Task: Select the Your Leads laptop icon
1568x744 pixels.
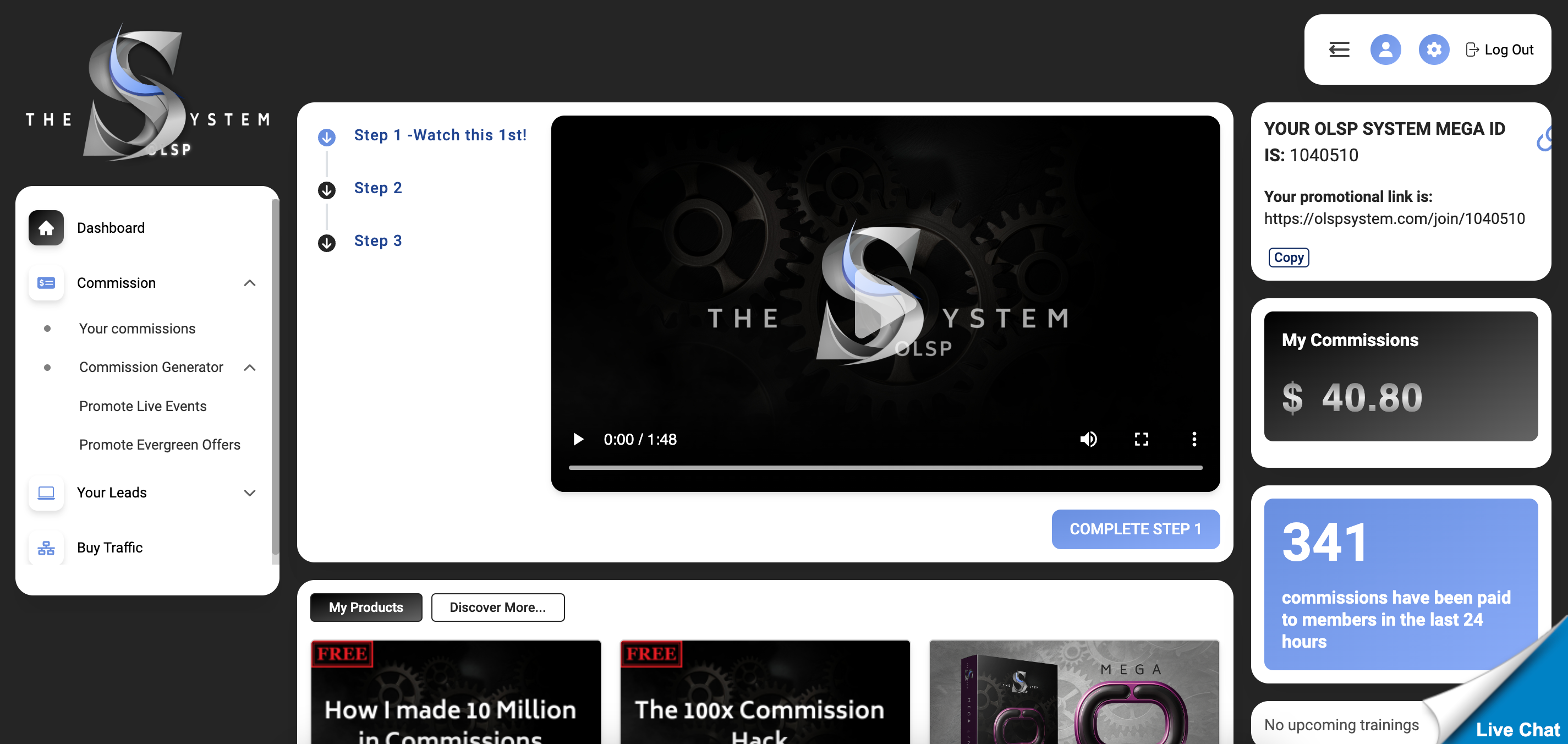Action: (46, 493)
